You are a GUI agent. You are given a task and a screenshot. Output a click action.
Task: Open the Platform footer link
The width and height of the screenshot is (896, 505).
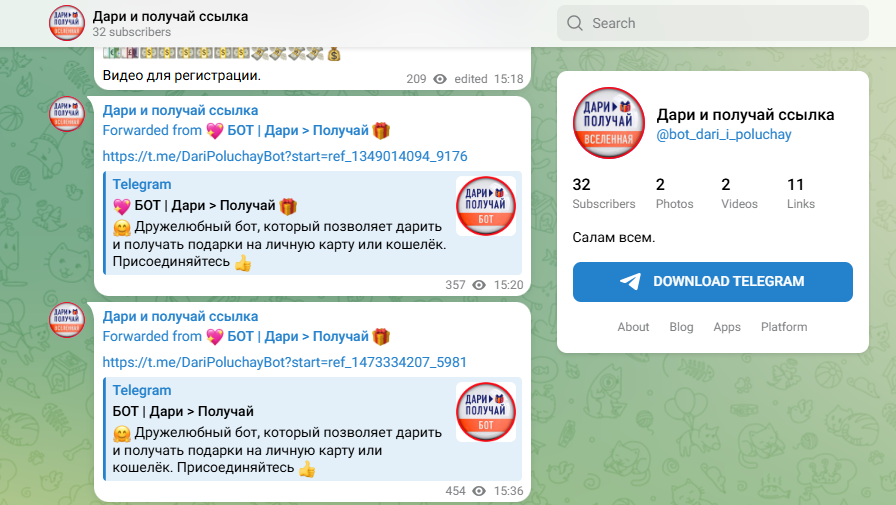784,327
